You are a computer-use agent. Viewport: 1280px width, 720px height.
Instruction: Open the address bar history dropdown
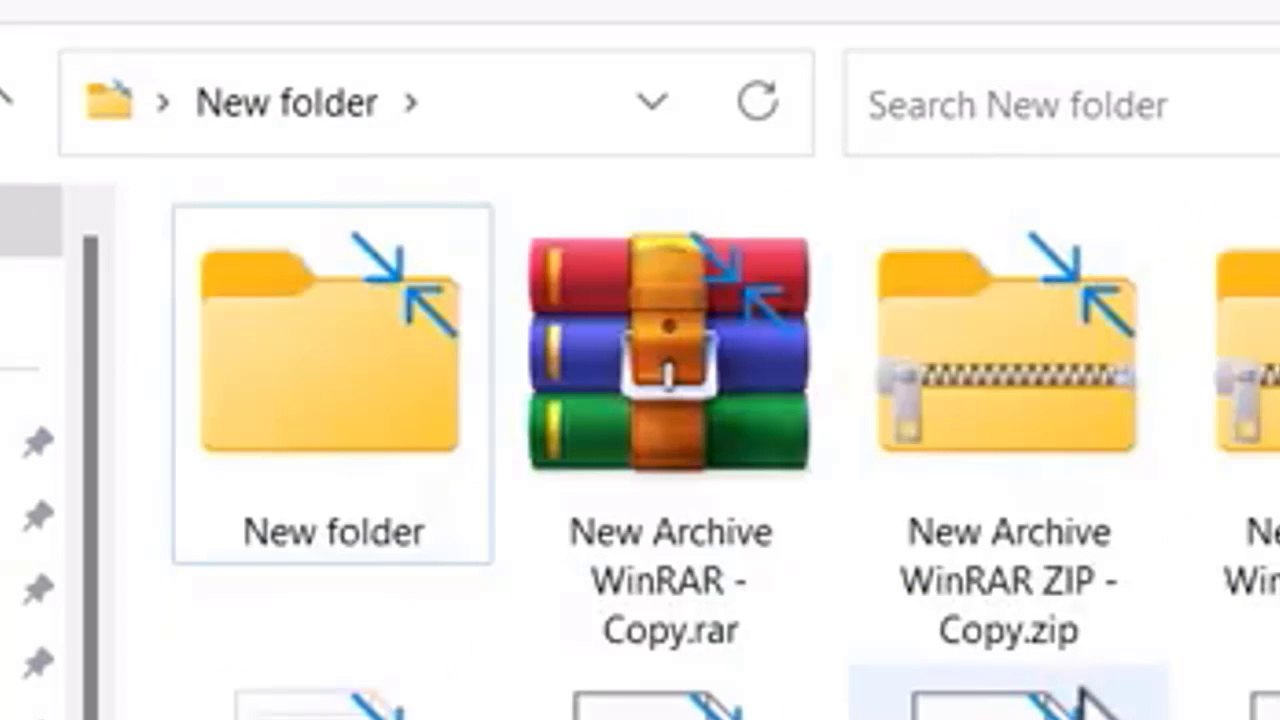tap(652, 102)
